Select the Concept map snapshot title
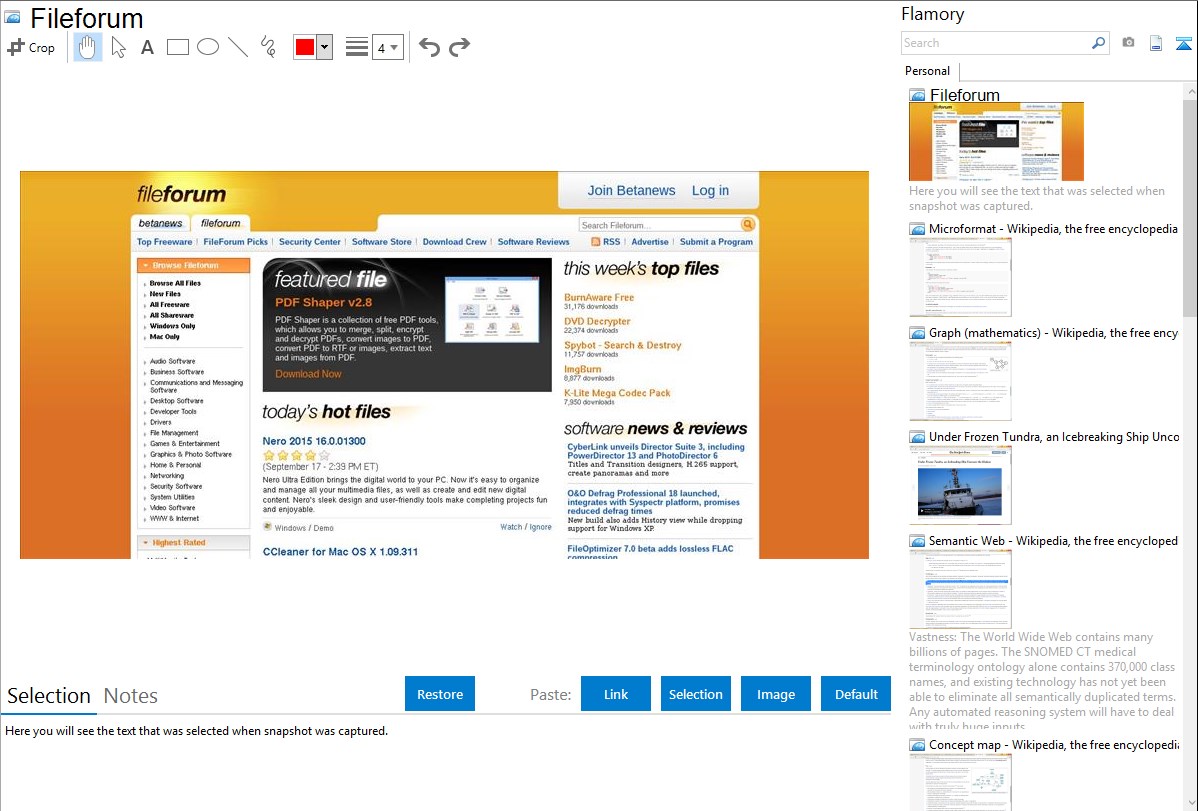The height and width of the screenshot is (811, 1198). click(x=1054, y=744)
